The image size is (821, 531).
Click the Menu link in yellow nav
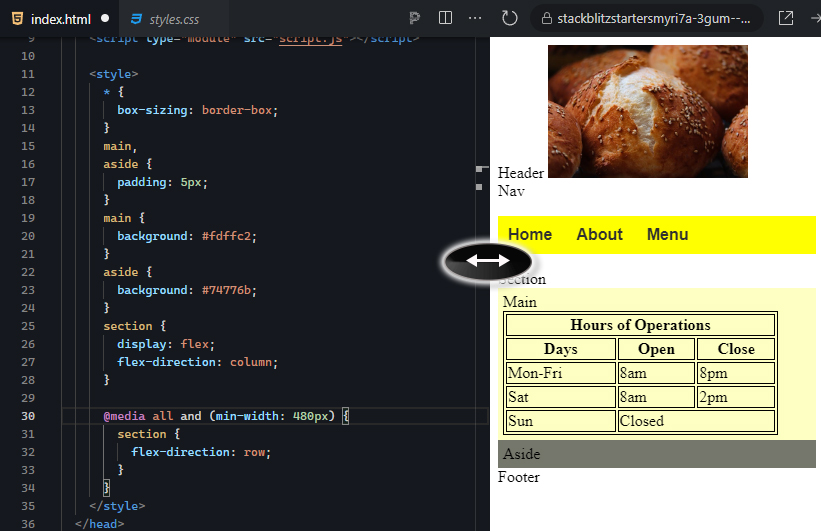pyautogui.click(x=667, y=235)
